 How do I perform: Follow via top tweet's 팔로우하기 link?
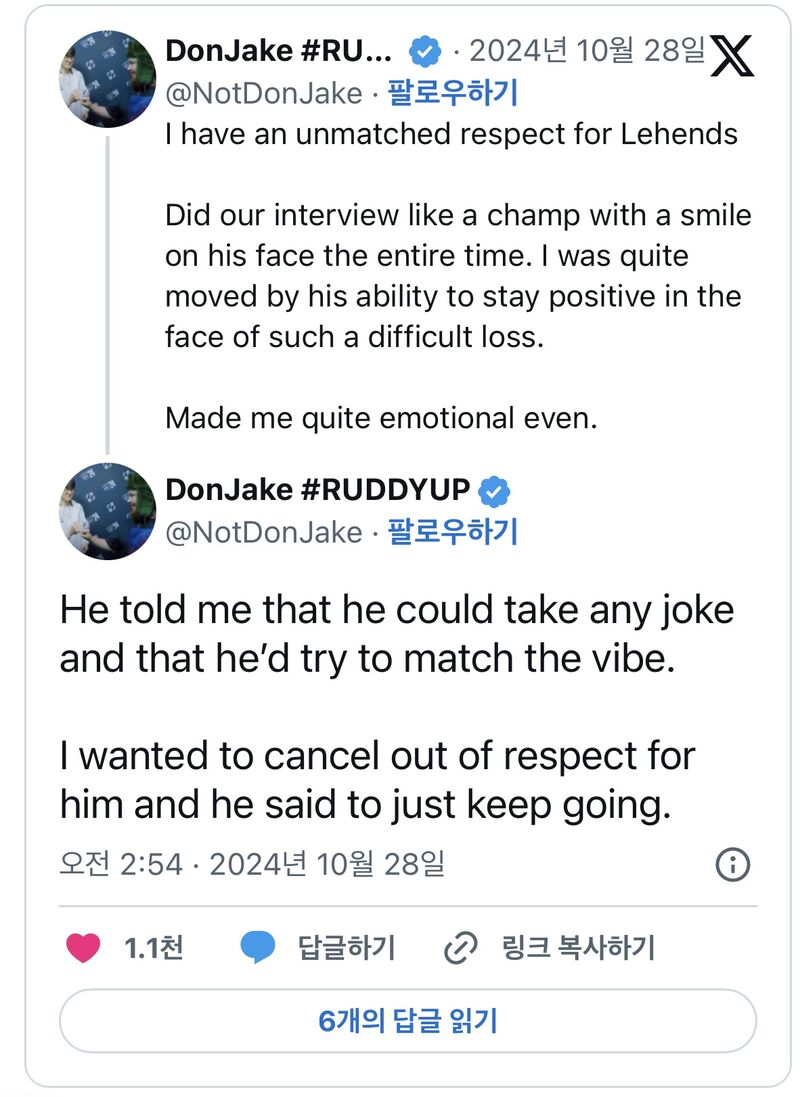452,94
